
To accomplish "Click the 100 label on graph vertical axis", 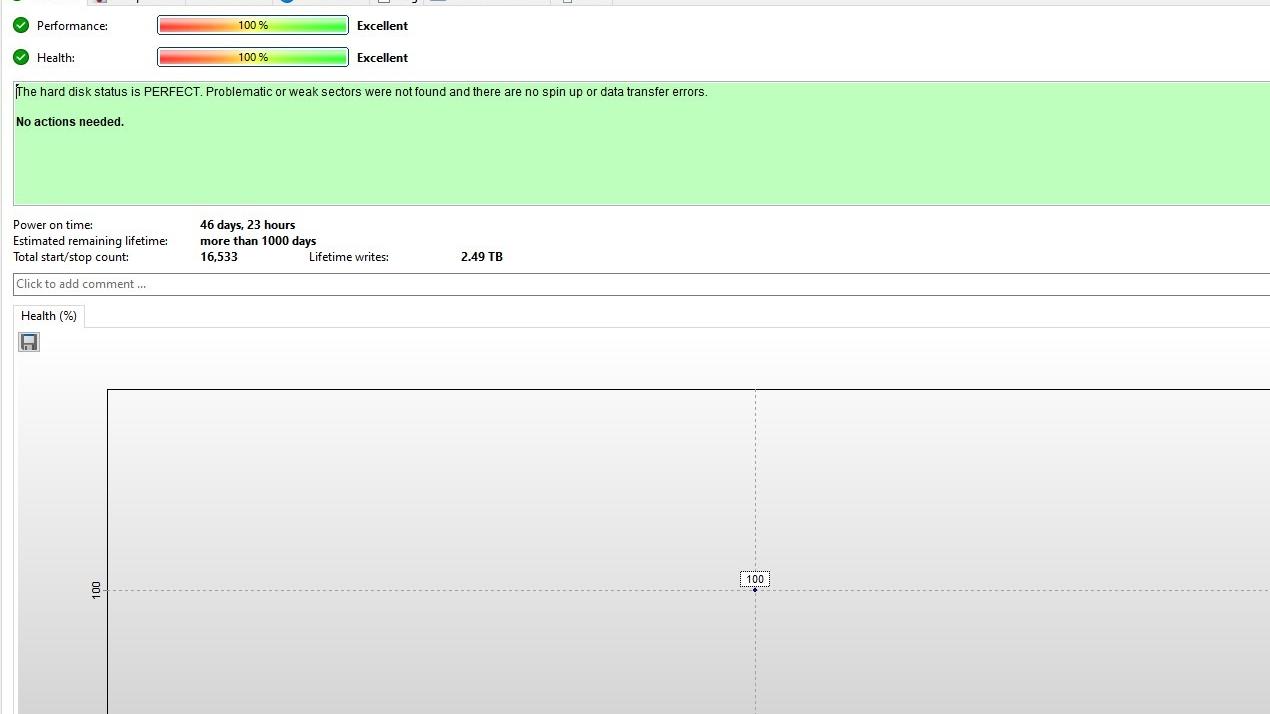I will point(96,590).
